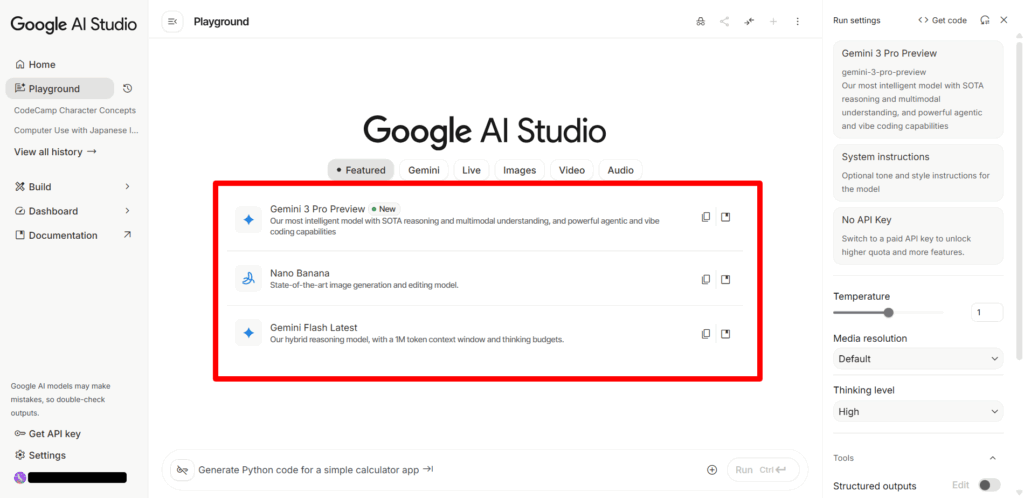1024x498 pixels.
Task: Collapse the Tools section
Action: 992,458
